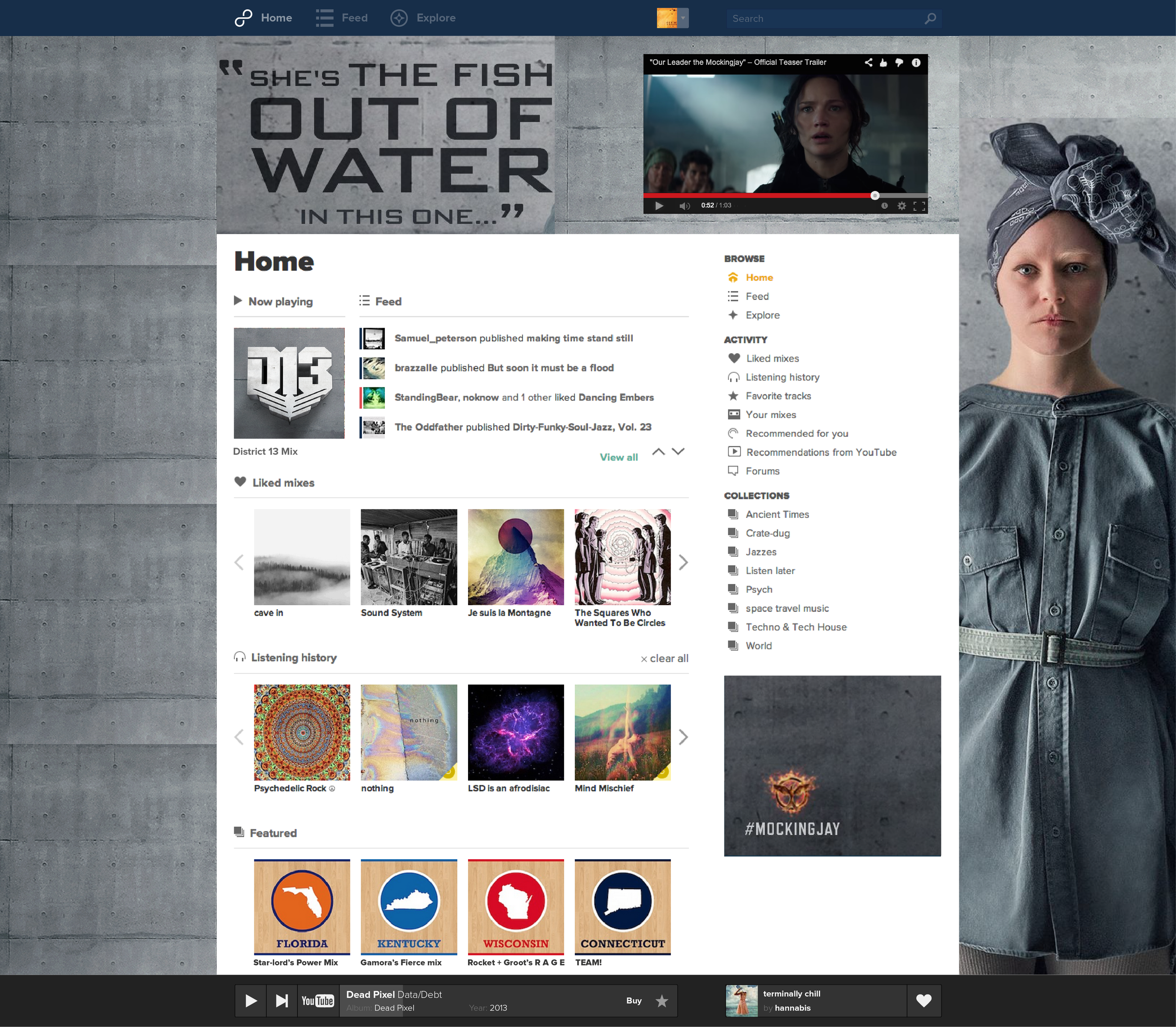Click the watch later clock icon
The width and height of the screenshot is (1176, 1027).
885,206
